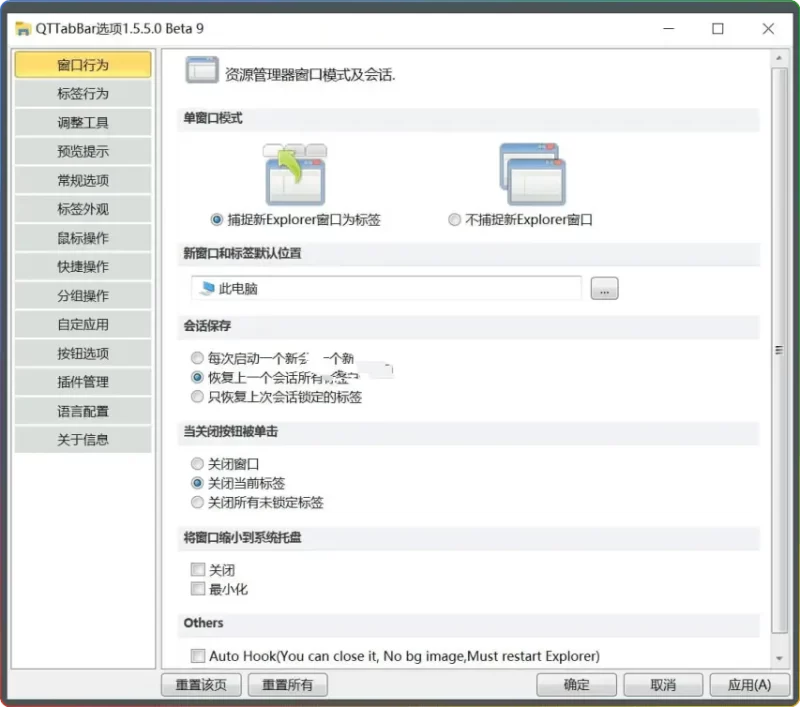
Task: Switch to the 标签行为 settings page
Action: pos(83,93)
